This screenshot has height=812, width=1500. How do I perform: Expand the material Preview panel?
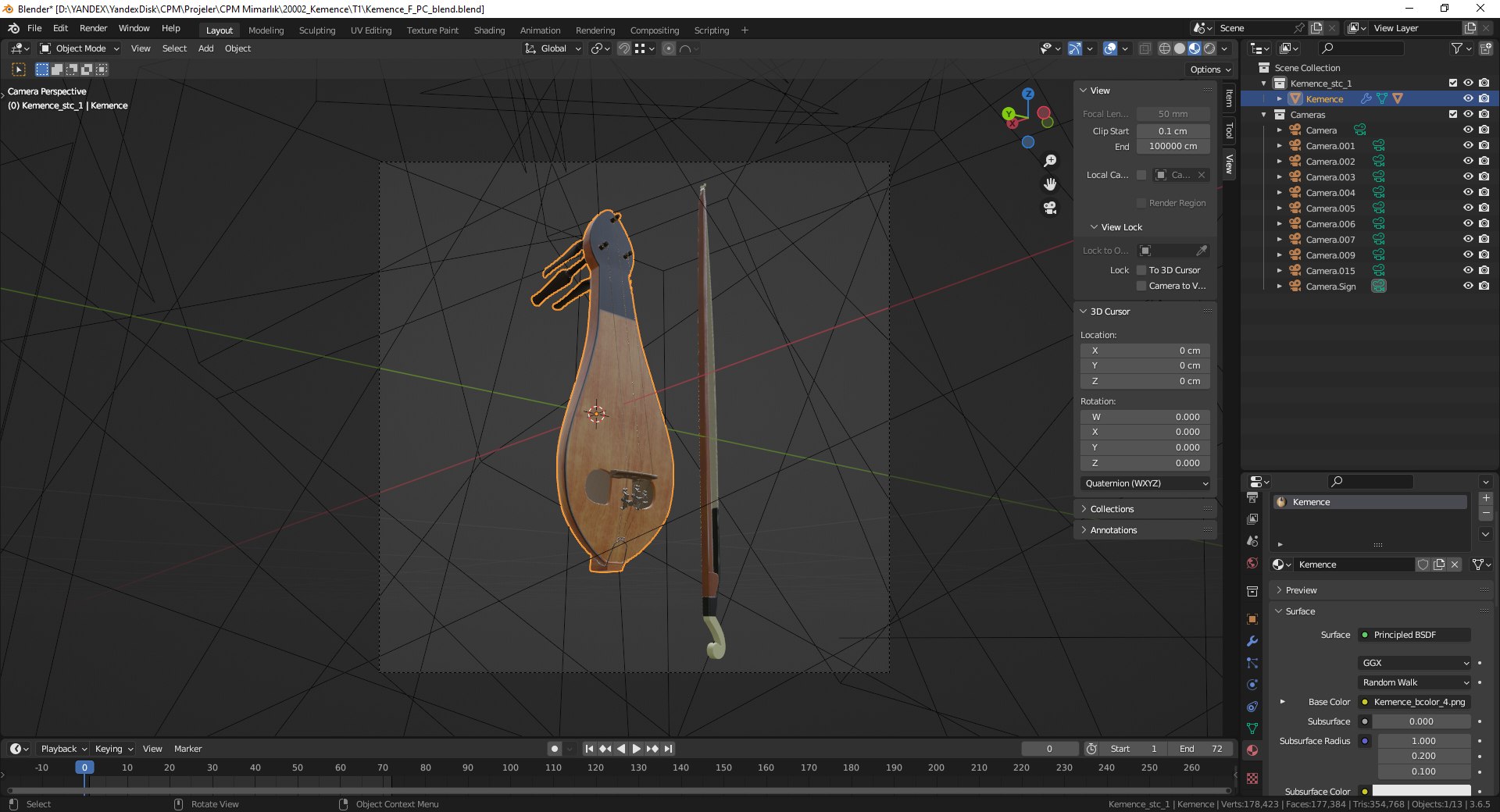click(x=1301, y=590)
